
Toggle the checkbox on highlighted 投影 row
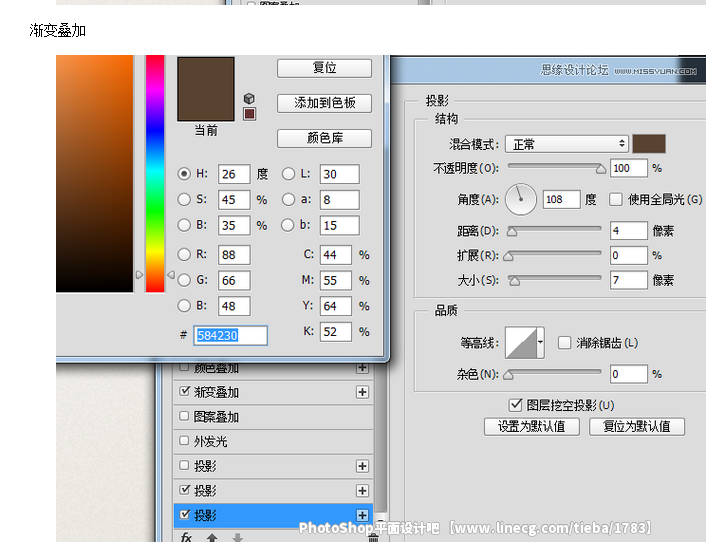184,514
